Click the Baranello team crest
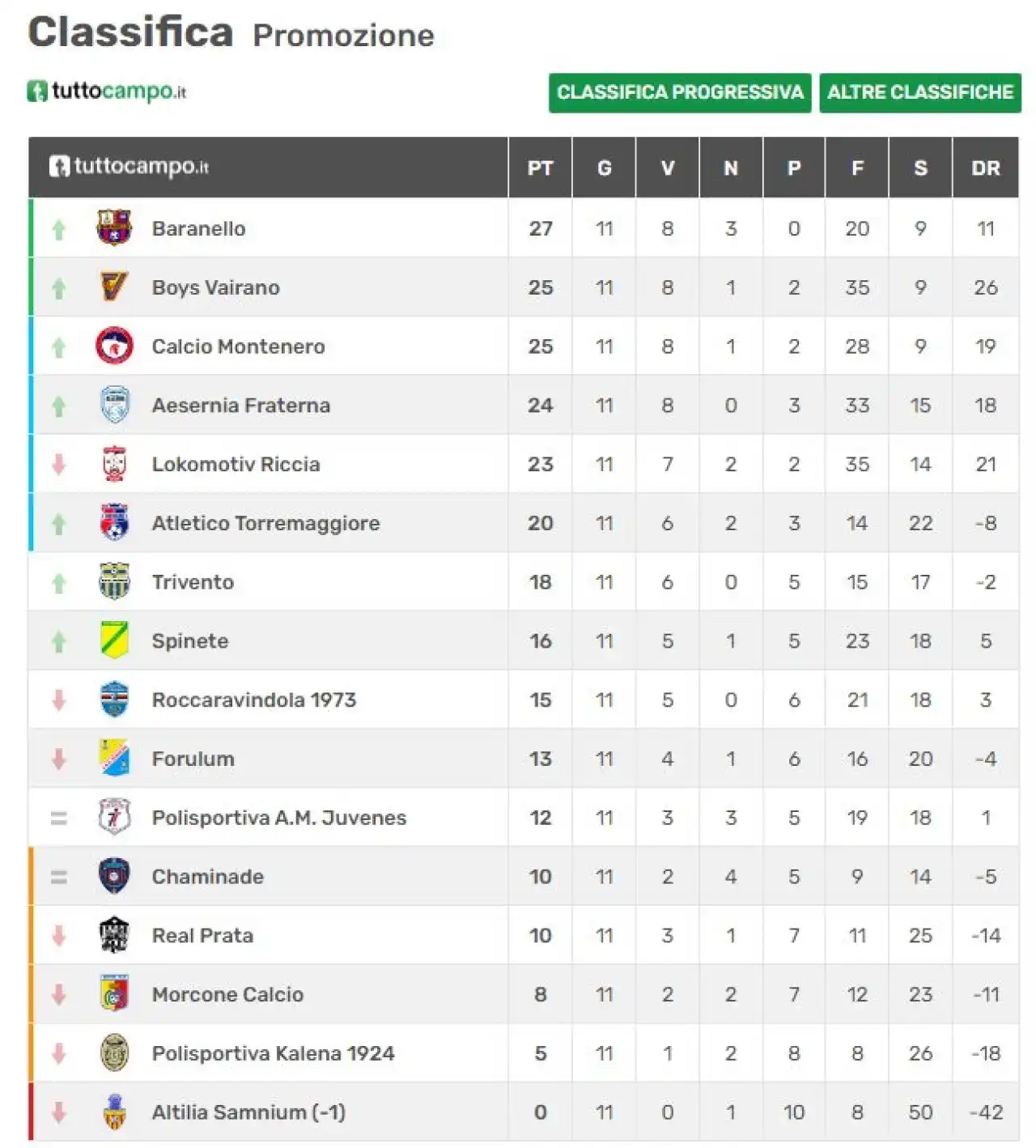This screenshot has height=1148, width=1036. click(x=114, y=228)
